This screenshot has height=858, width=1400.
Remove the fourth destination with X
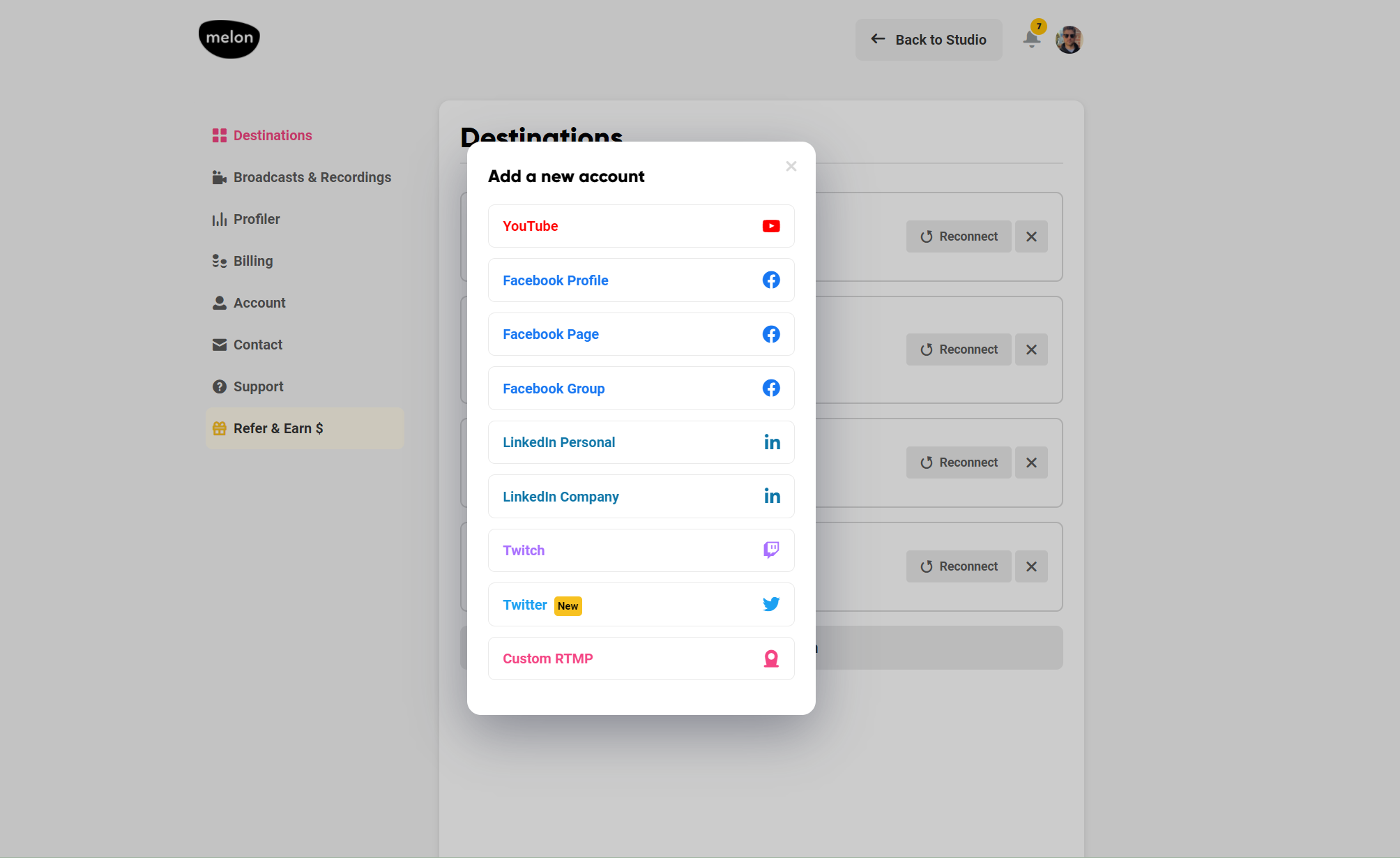coord(1031,566)
